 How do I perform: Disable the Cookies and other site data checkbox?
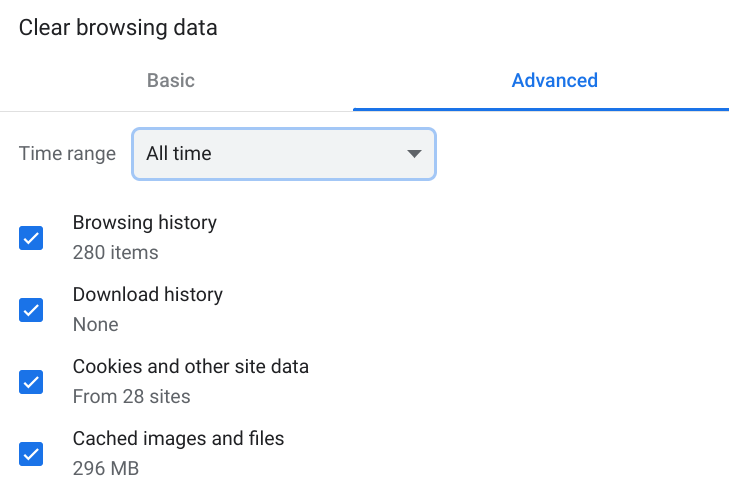(x=31, y=382)
